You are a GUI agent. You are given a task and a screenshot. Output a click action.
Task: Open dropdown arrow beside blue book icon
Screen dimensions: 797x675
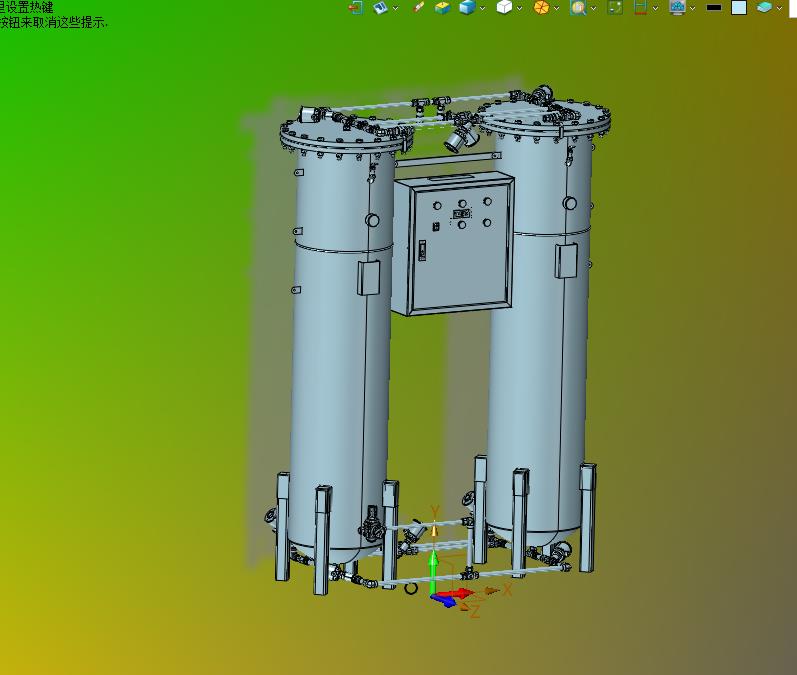(395, 8)
